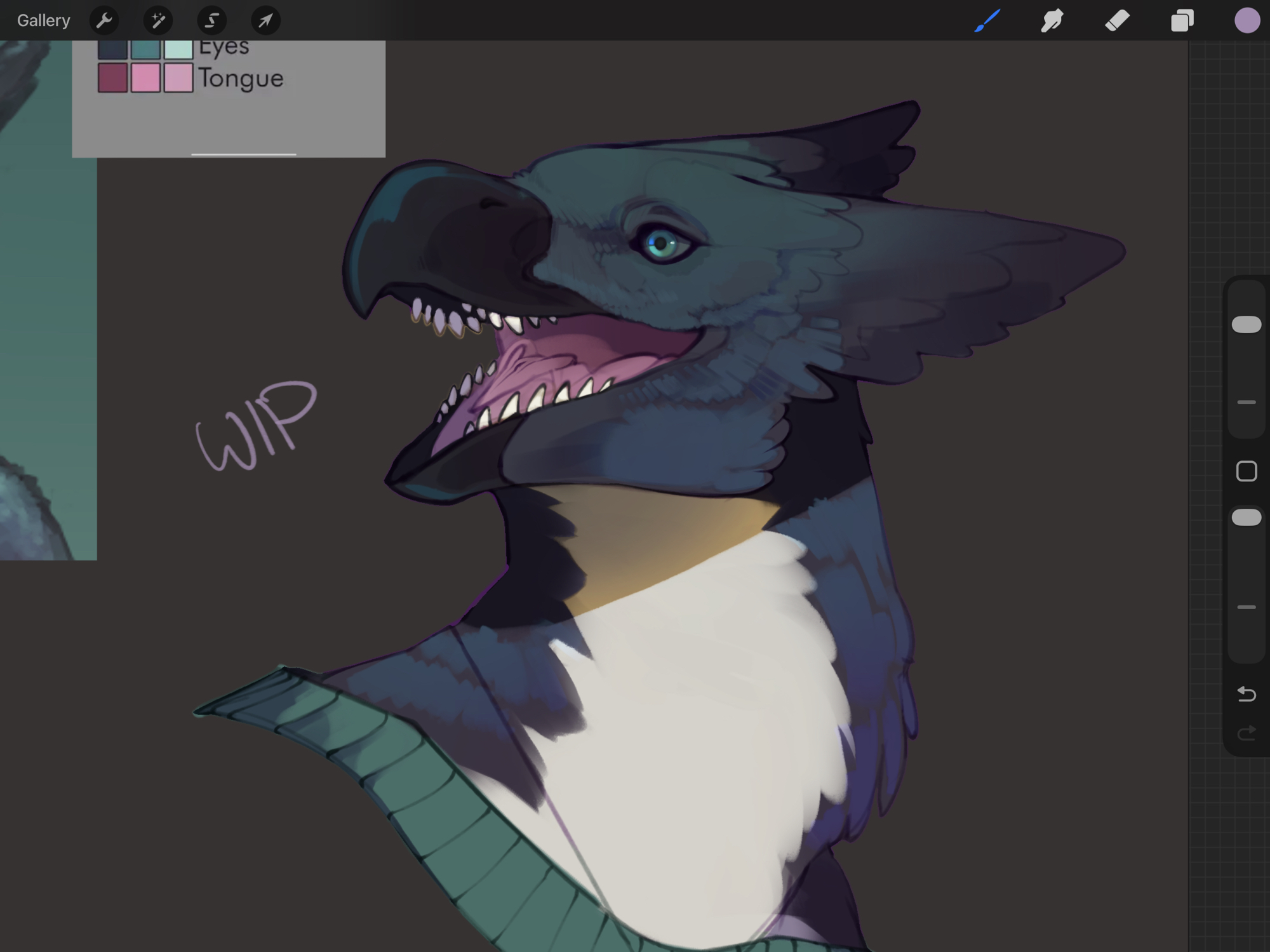1270x952 pixels.
Task: Click the dark magenta Tongue swatch
Action: (x=112, y=77)
